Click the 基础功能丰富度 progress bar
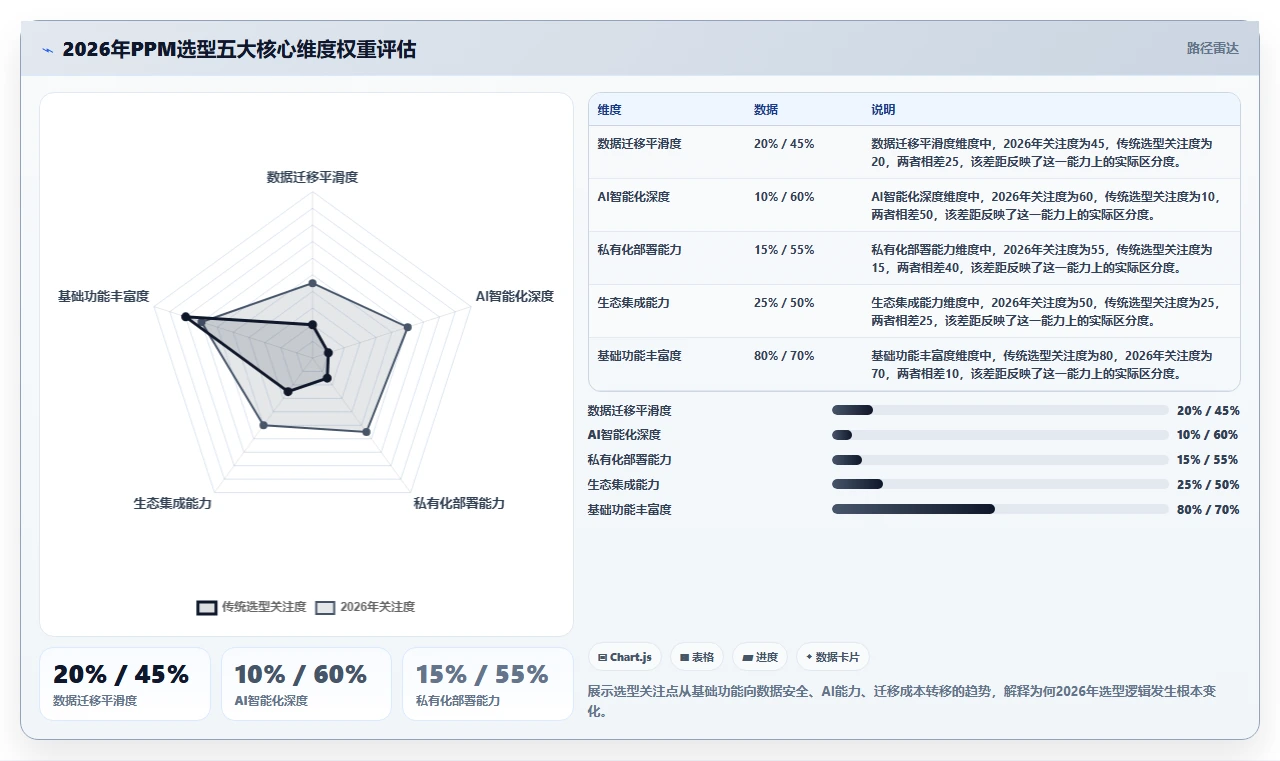The height and width of the screenshot is (761, 1280). [x=1000, y=509]
